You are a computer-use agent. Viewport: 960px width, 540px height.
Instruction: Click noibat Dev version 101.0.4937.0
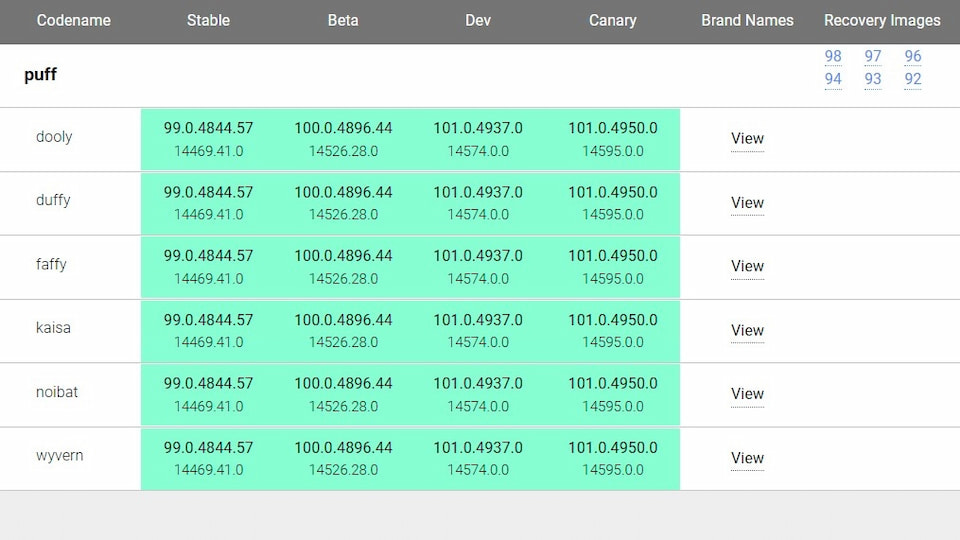478,383
